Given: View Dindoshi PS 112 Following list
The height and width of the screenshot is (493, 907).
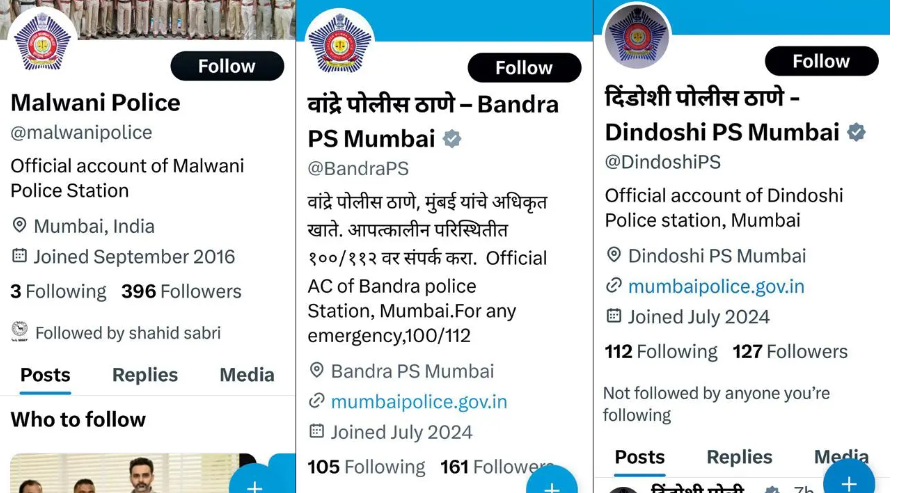Looking at the screenshot, I should click(661, 351).
